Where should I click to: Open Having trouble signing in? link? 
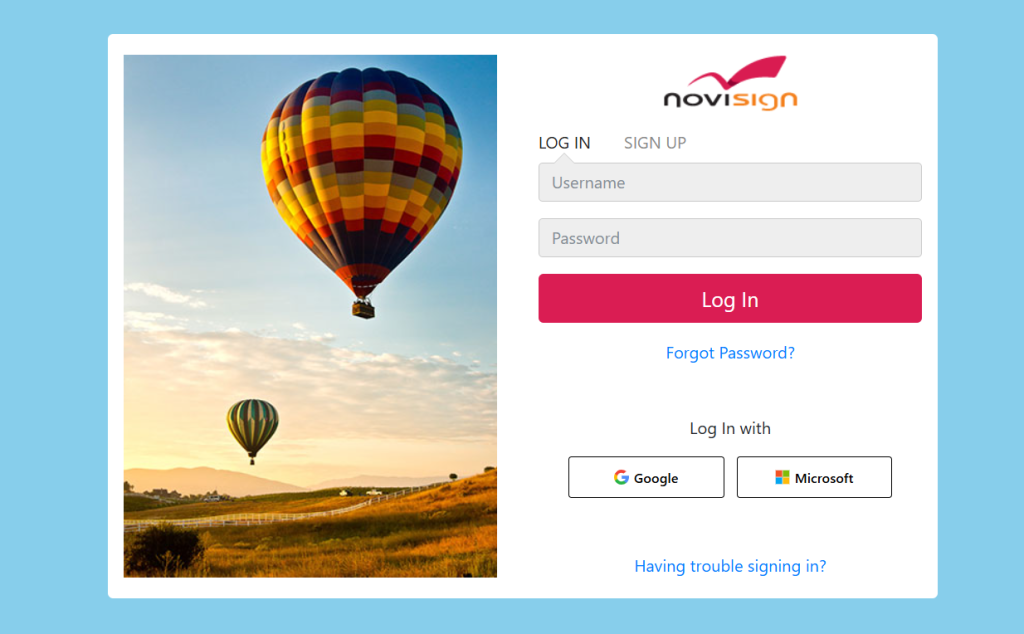[x=730, y=566]
